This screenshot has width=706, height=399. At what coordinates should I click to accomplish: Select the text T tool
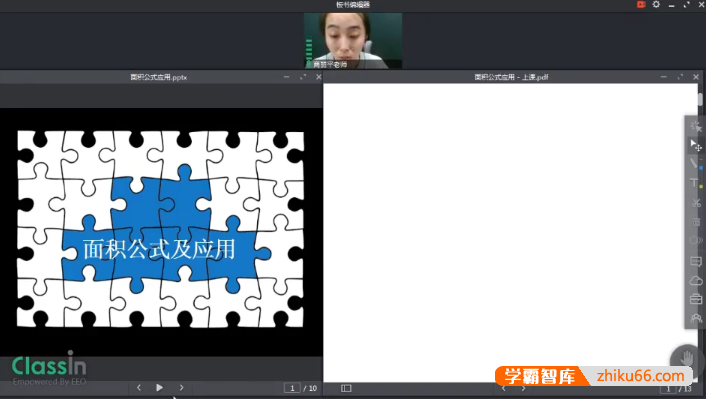(694, 182)
